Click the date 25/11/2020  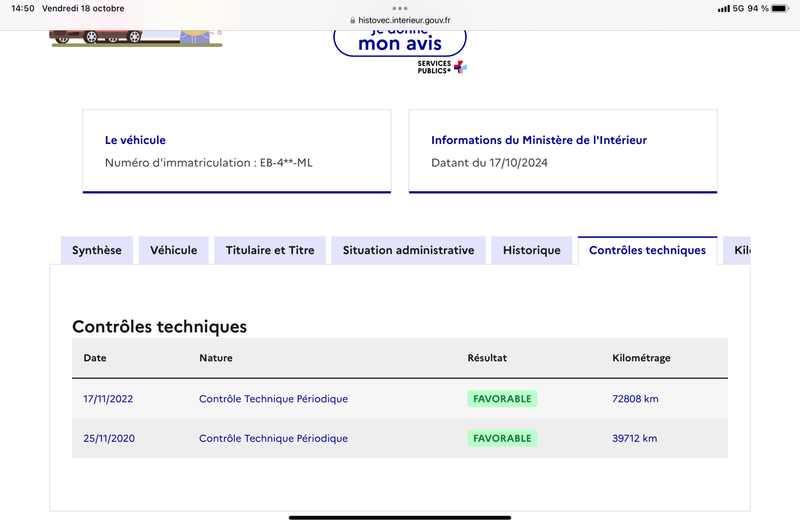[x=109, y=438]
